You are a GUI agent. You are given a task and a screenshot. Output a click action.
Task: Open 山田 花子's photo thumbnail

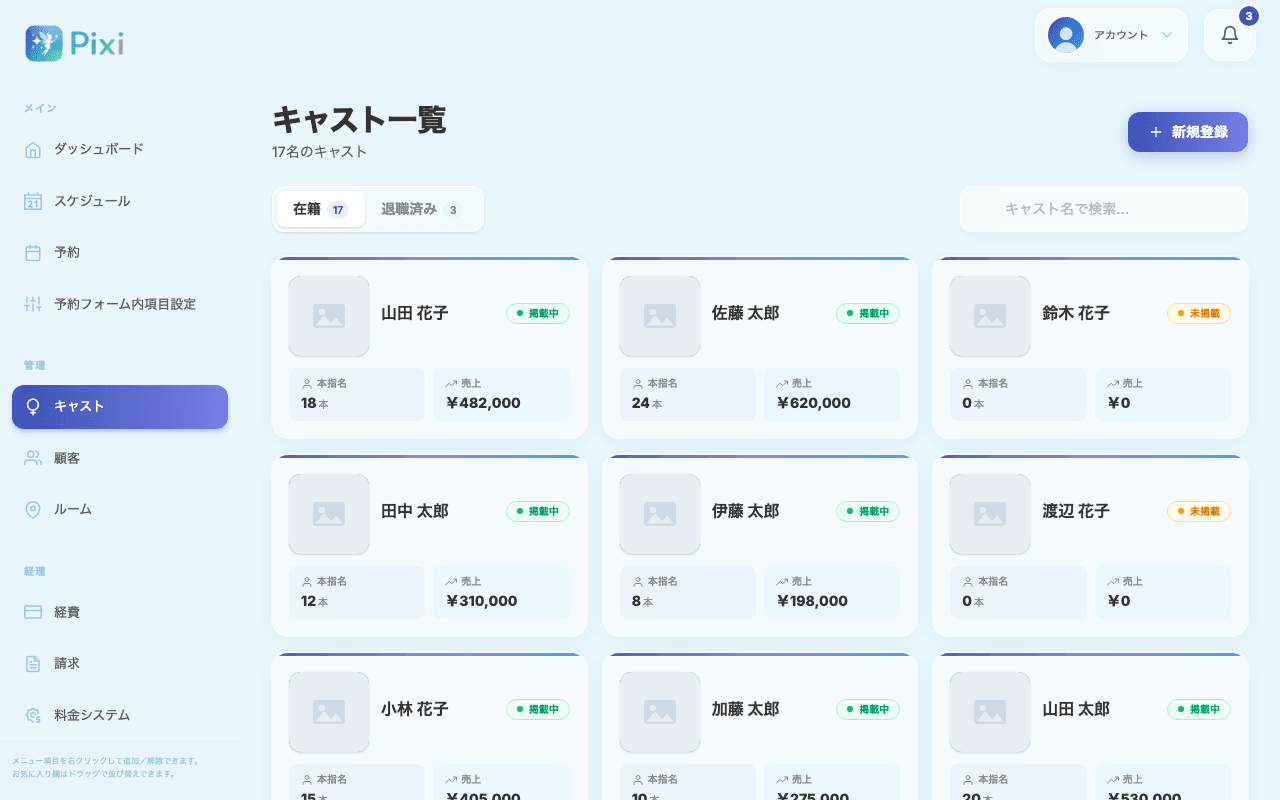click(x=329, y=316)
